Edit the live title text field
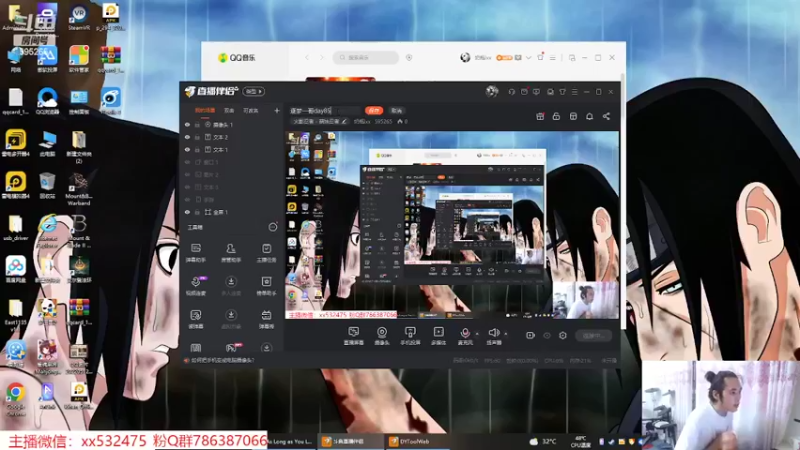 (324, 110)
